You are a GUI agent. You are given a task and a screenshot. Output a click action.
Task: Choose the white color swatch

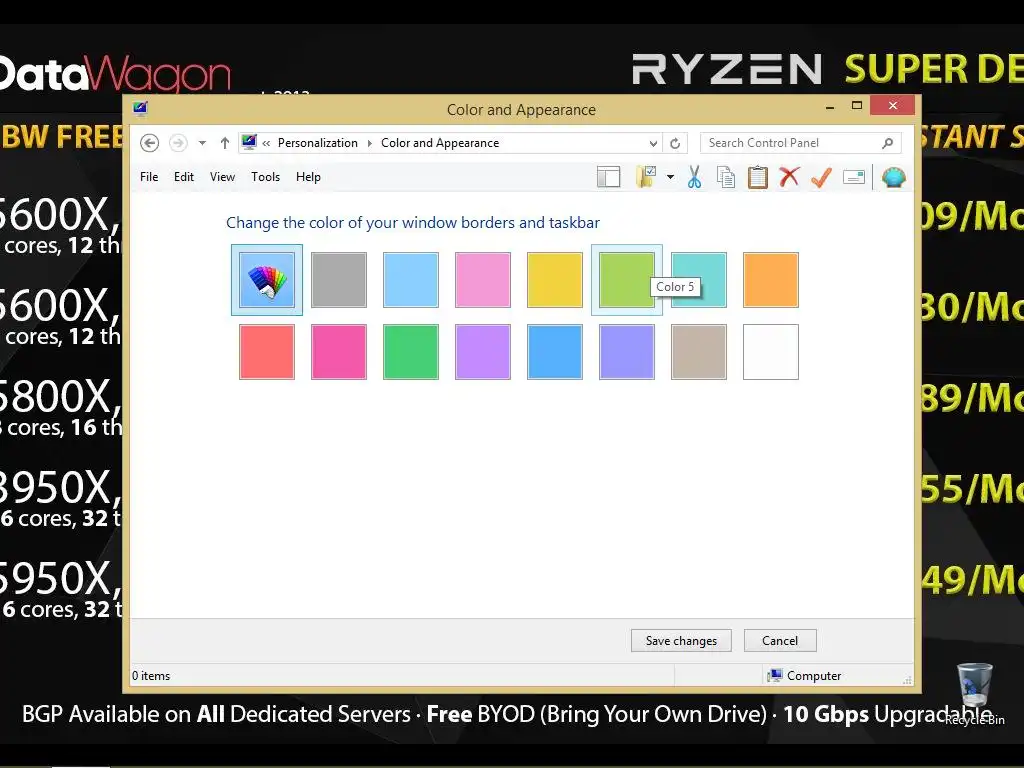click(771, 351)
